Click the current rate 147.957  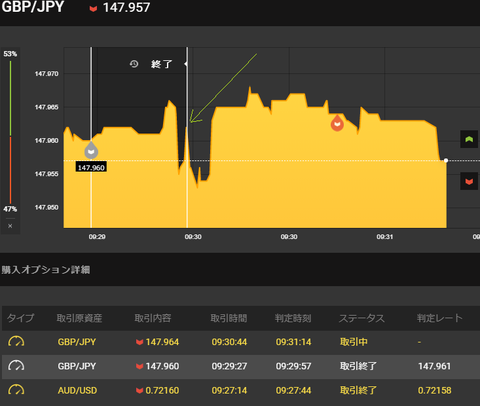pyautogui.click(x=126, y=8)
